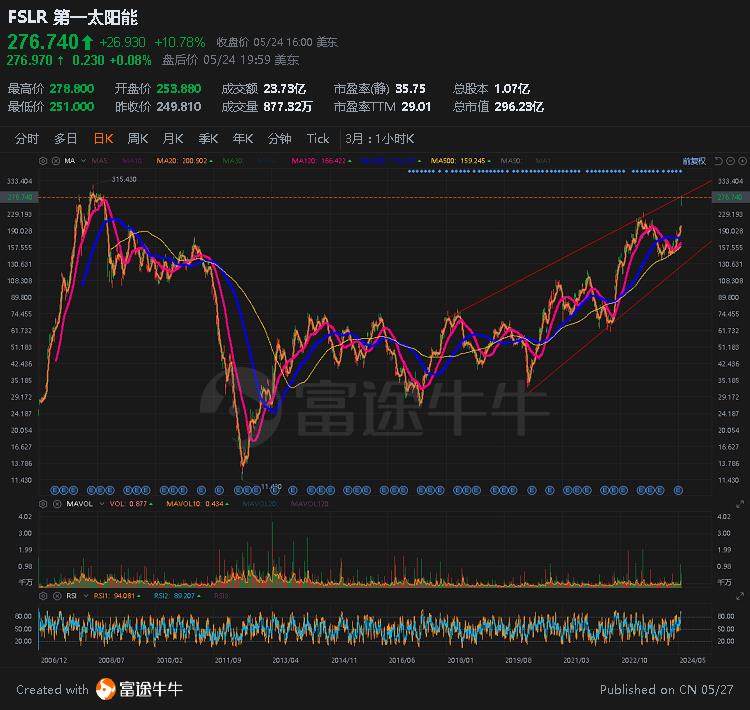Toggle the MA5 line legend
Image resolution: width=750 pixels, height=710 pixels.
pos(100,161)
